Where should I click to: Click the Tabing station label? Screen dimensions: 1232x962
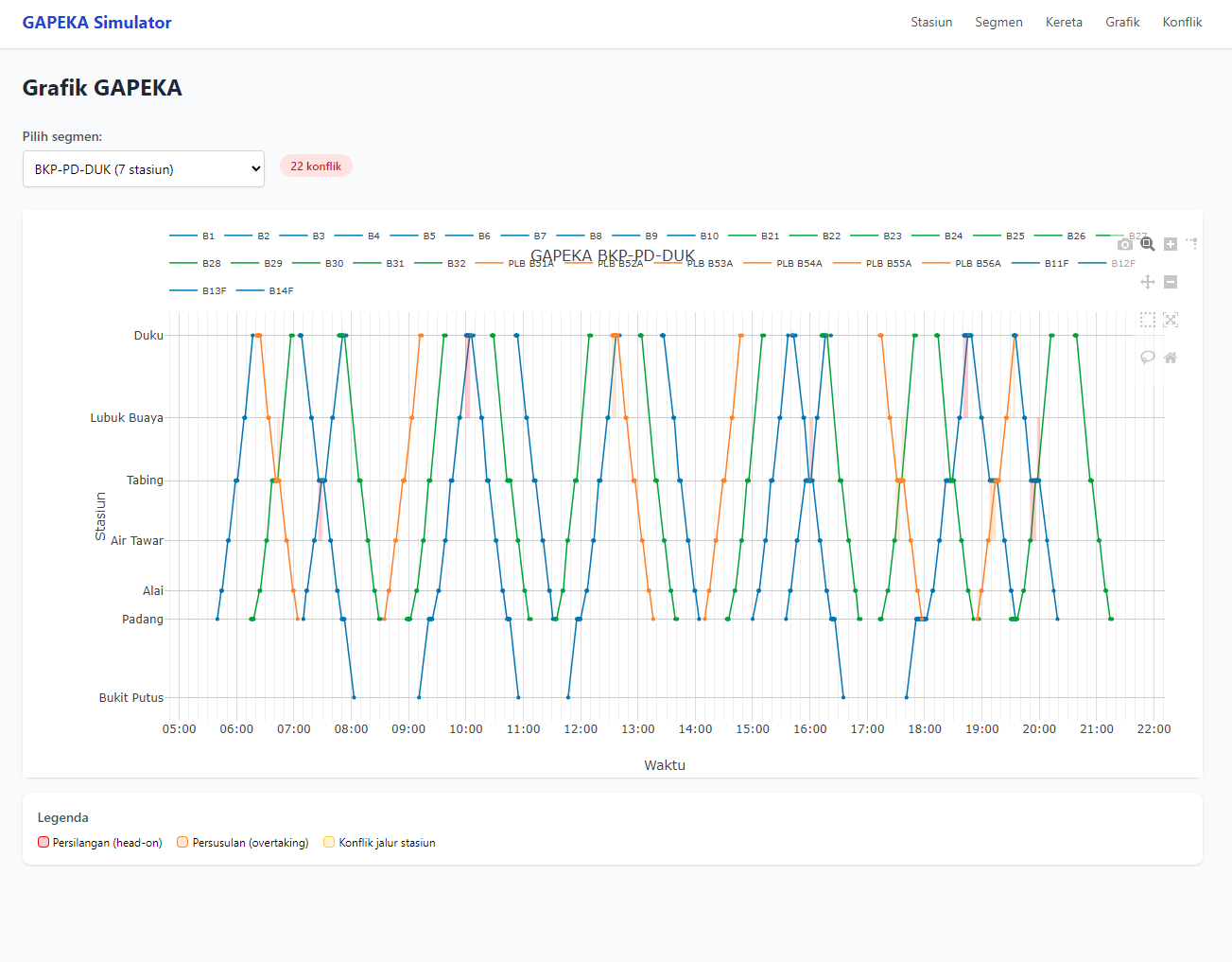click(145, 480)
